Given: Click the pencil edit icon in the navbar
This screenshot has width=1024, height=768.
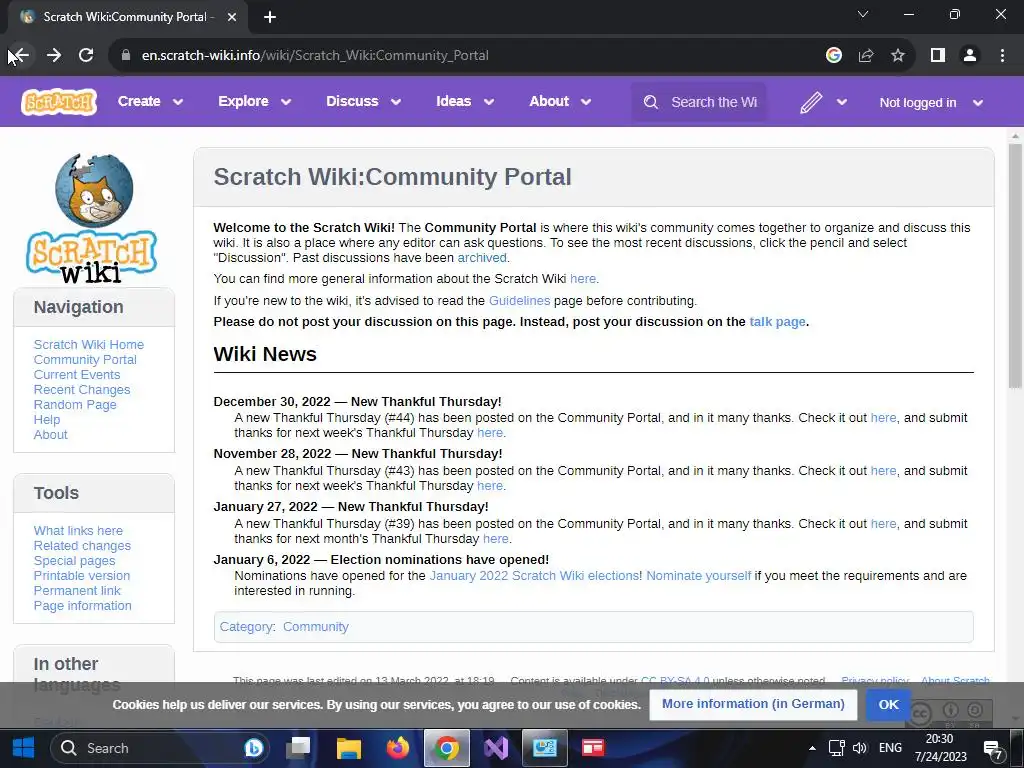Looking at the screenshot, I should point(810,103).
